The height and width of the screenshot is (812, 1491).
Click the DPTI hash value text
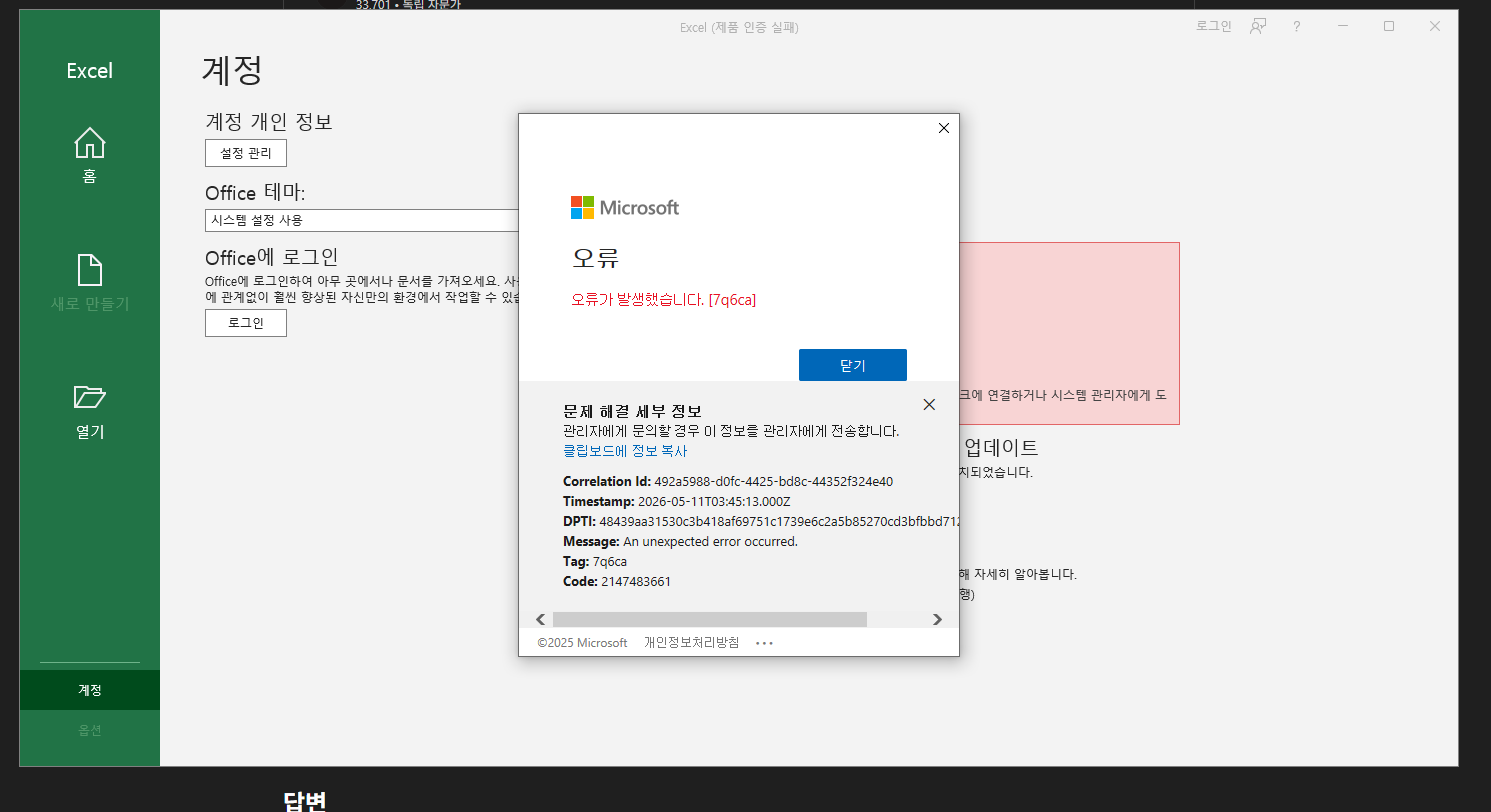[x=779, y=521]
